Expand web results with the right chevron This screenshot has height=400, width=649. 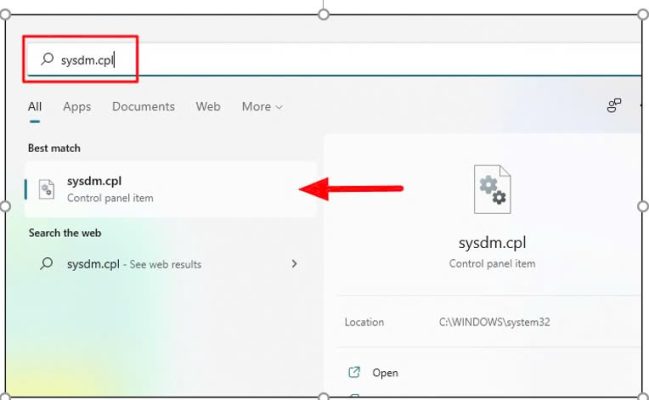tap(294, 264)
